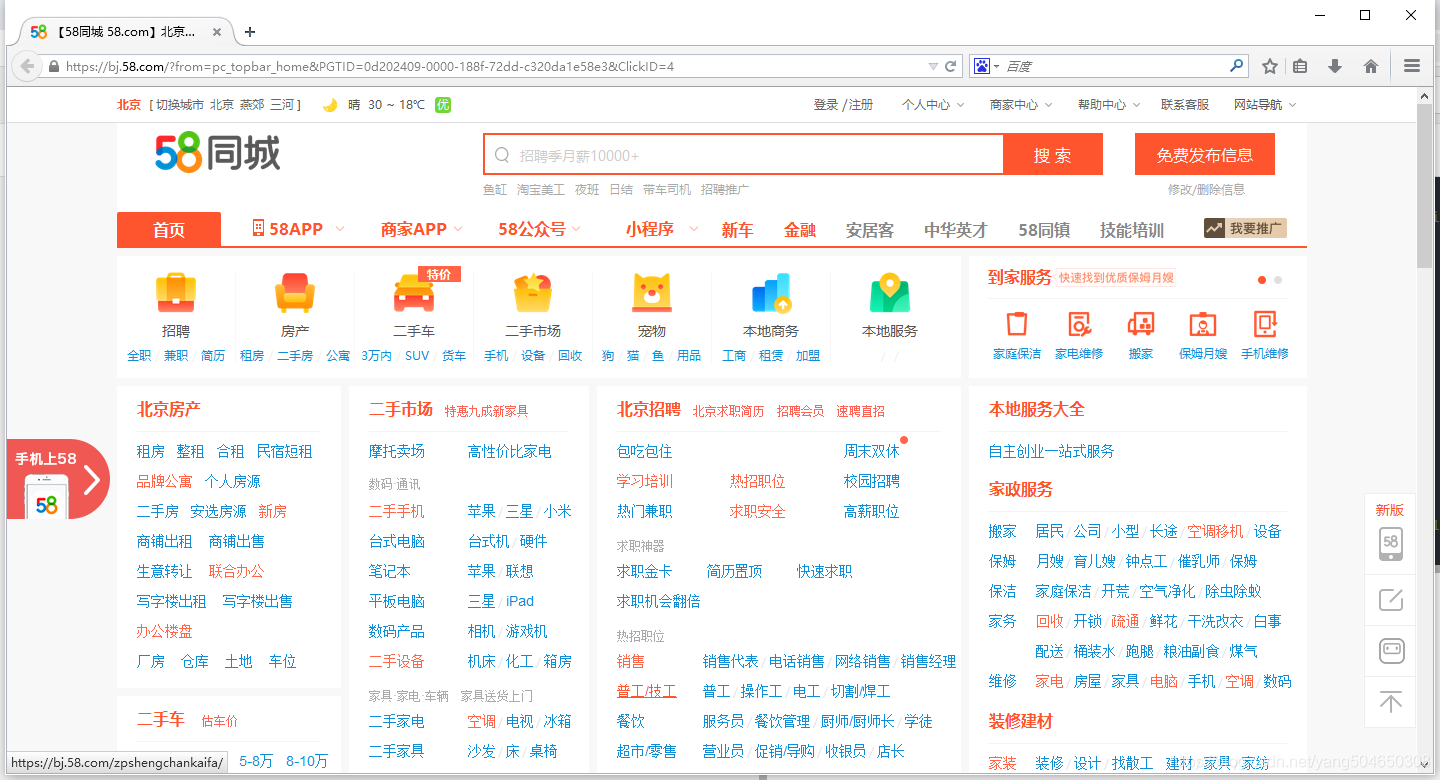Image resolution: width=1440 pixels, height=780 pixels.
Task: Click the browser URL address bar
Action: (490, 66)
